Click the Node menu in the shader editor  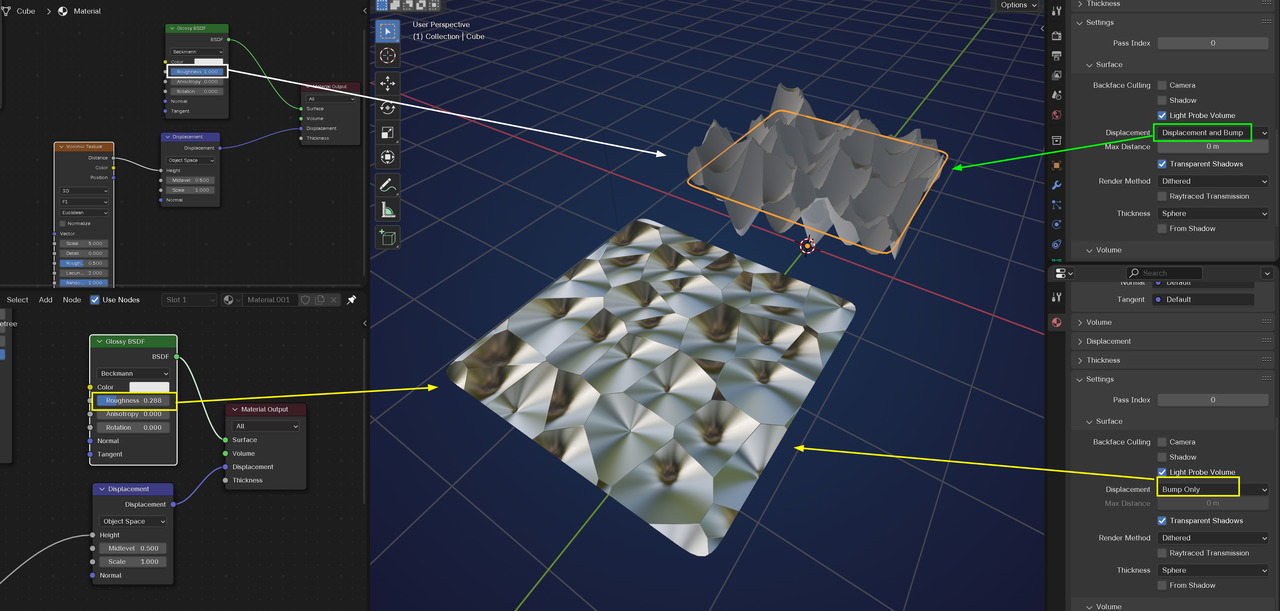point(71,299)
